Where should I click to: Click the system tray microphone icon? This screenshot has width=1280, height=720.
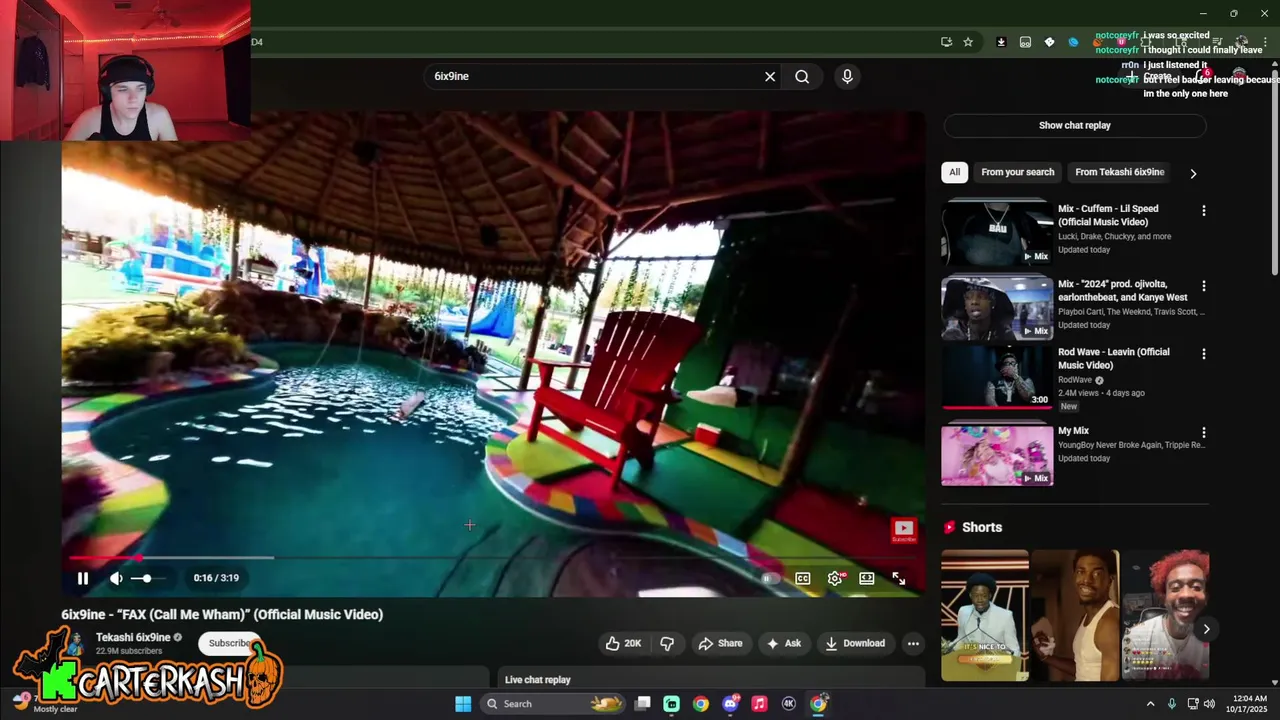point(1172,704)
